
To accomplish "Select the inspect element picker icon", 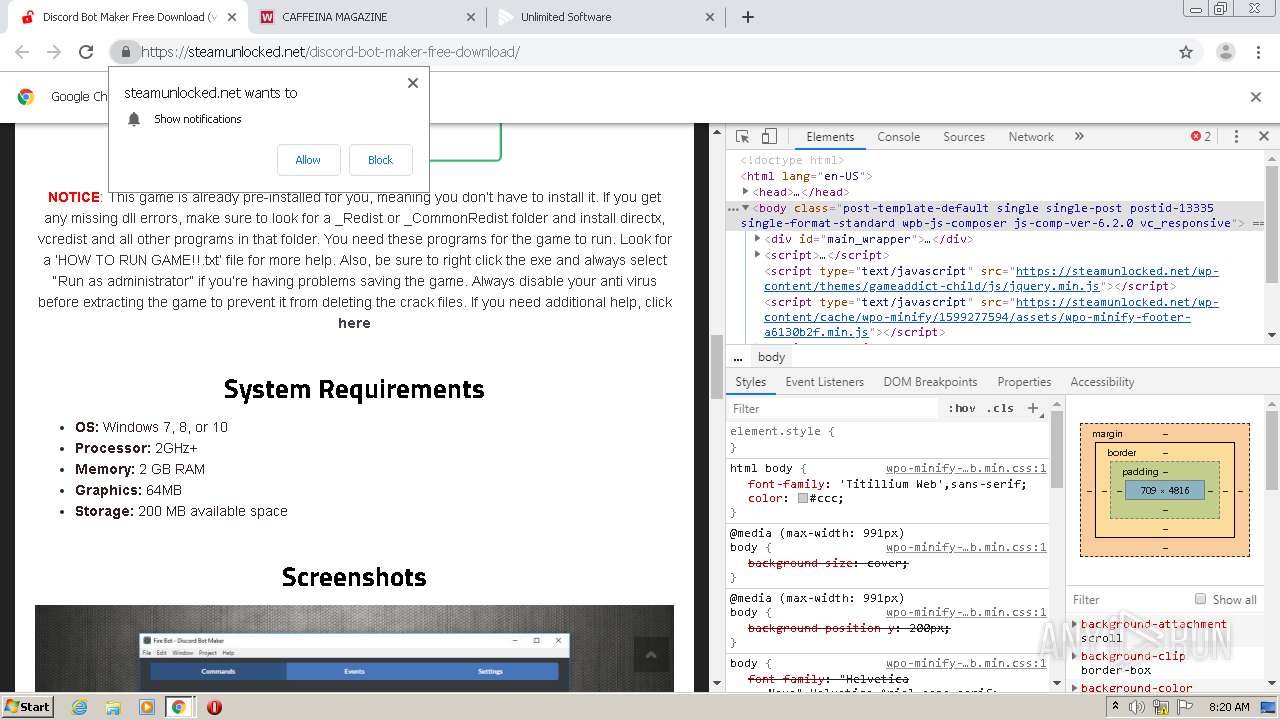I will click(x=742, y=137).
